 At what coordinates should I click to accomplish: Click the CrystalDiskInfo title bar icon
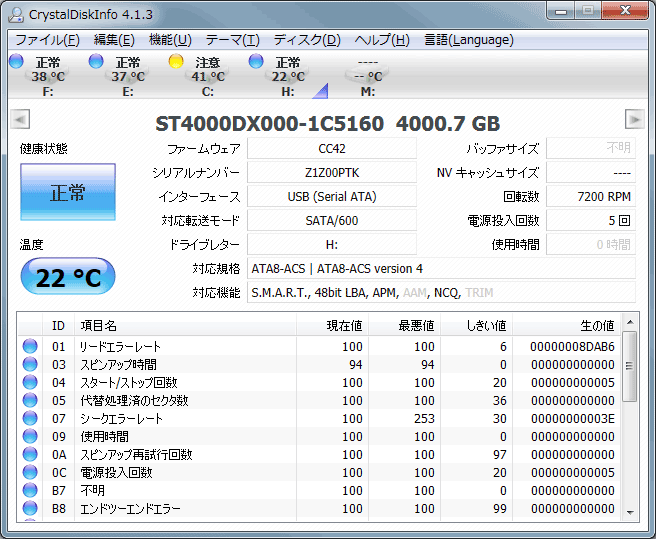16,14
